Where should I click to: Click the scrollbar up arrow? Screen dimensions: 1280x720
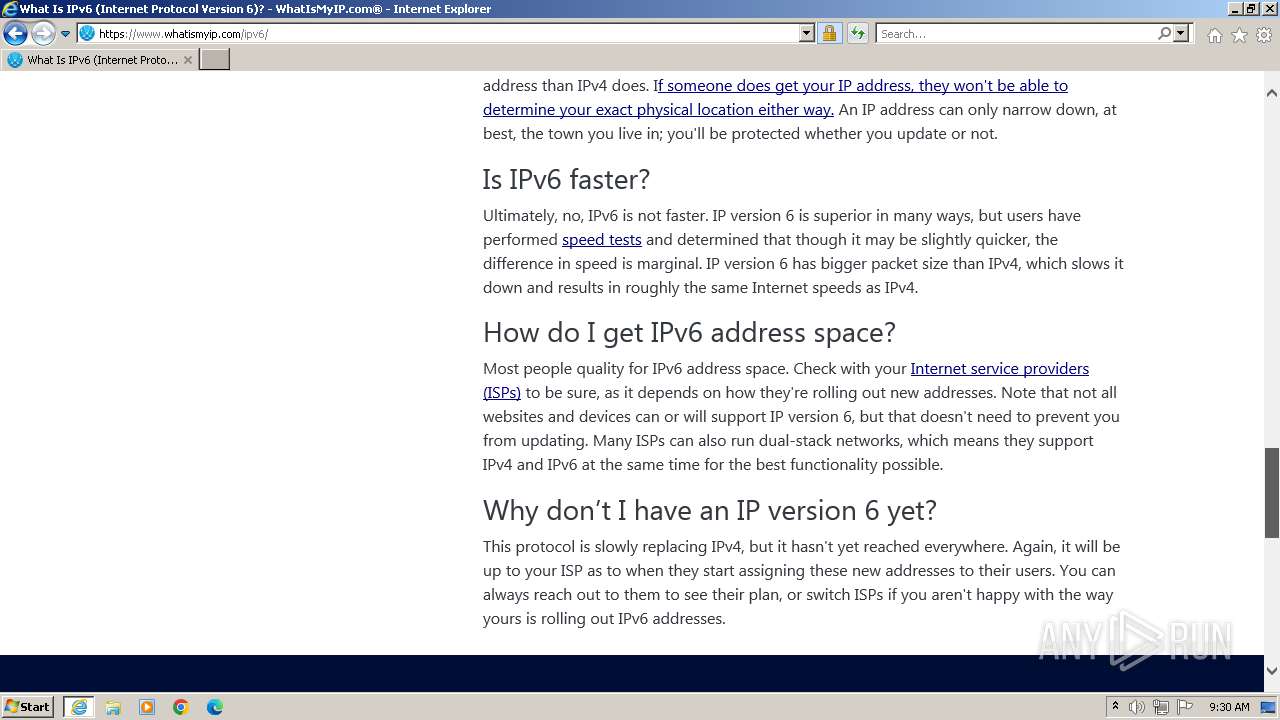pos(1272,93)
